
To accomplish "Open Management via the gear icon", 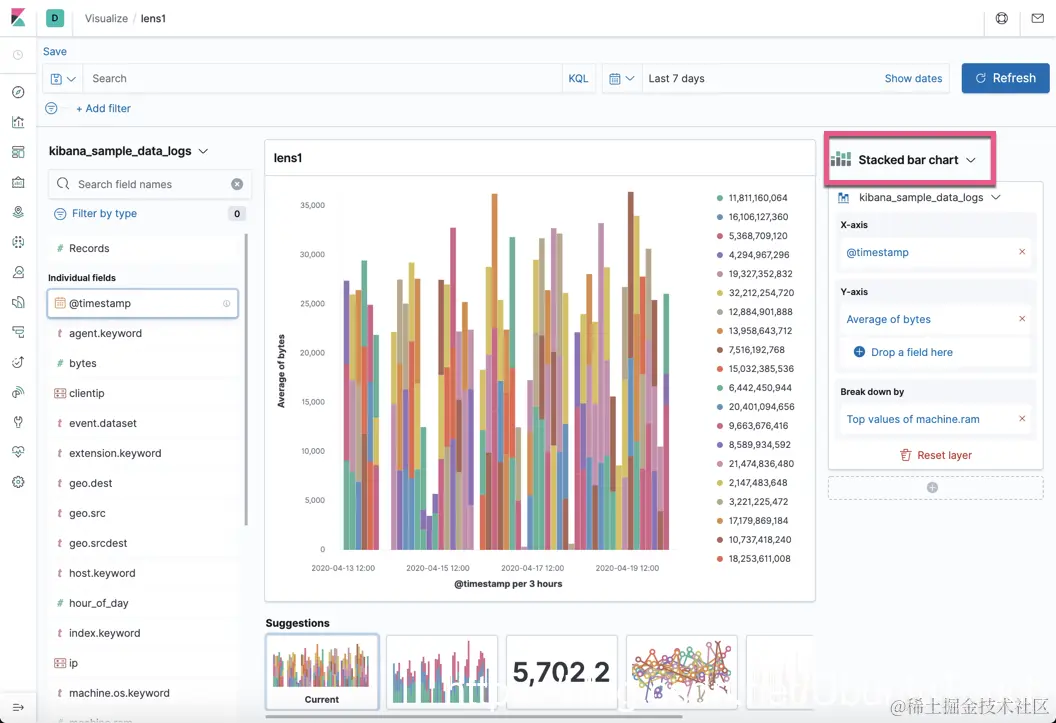I will tap(18, 482).
